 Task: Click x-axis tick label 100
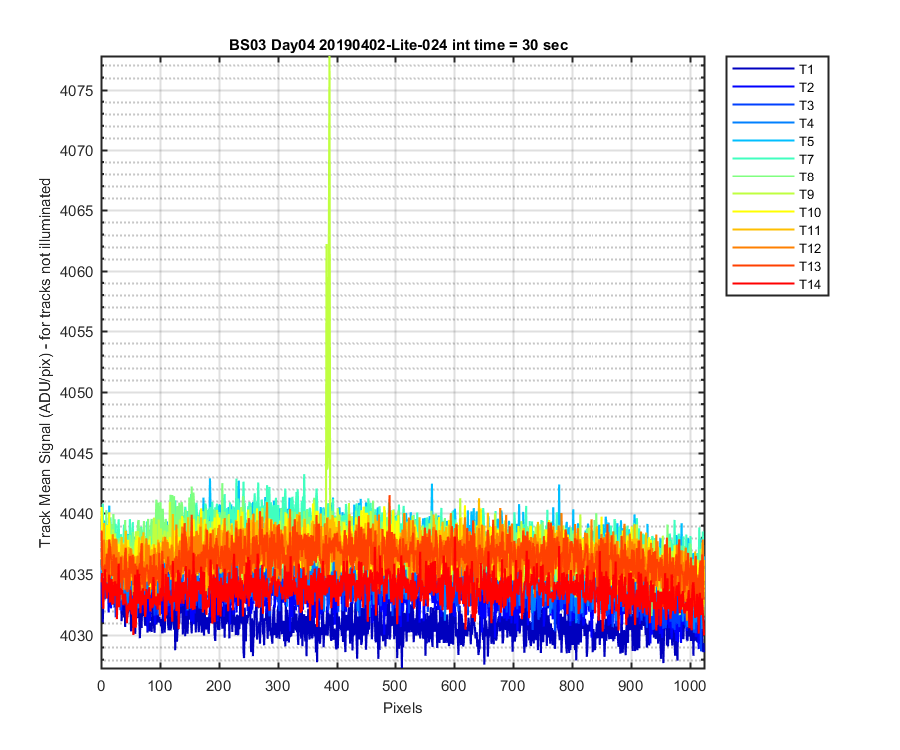pyautogui.click(x=160, y=686)
